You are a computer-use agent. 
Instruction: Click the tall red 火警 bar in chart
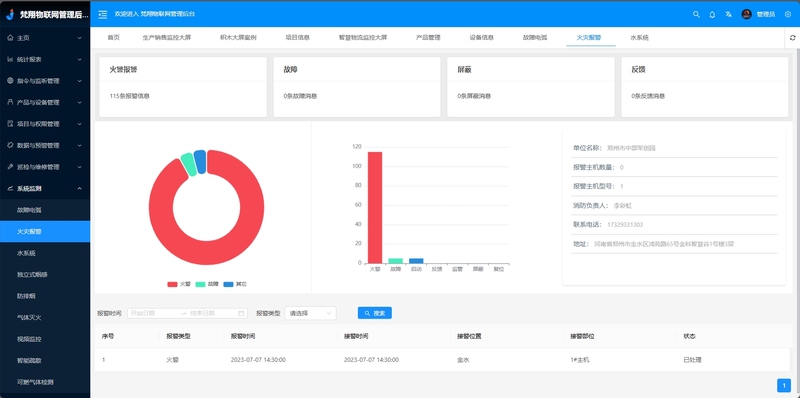click(x=375, y=207)
